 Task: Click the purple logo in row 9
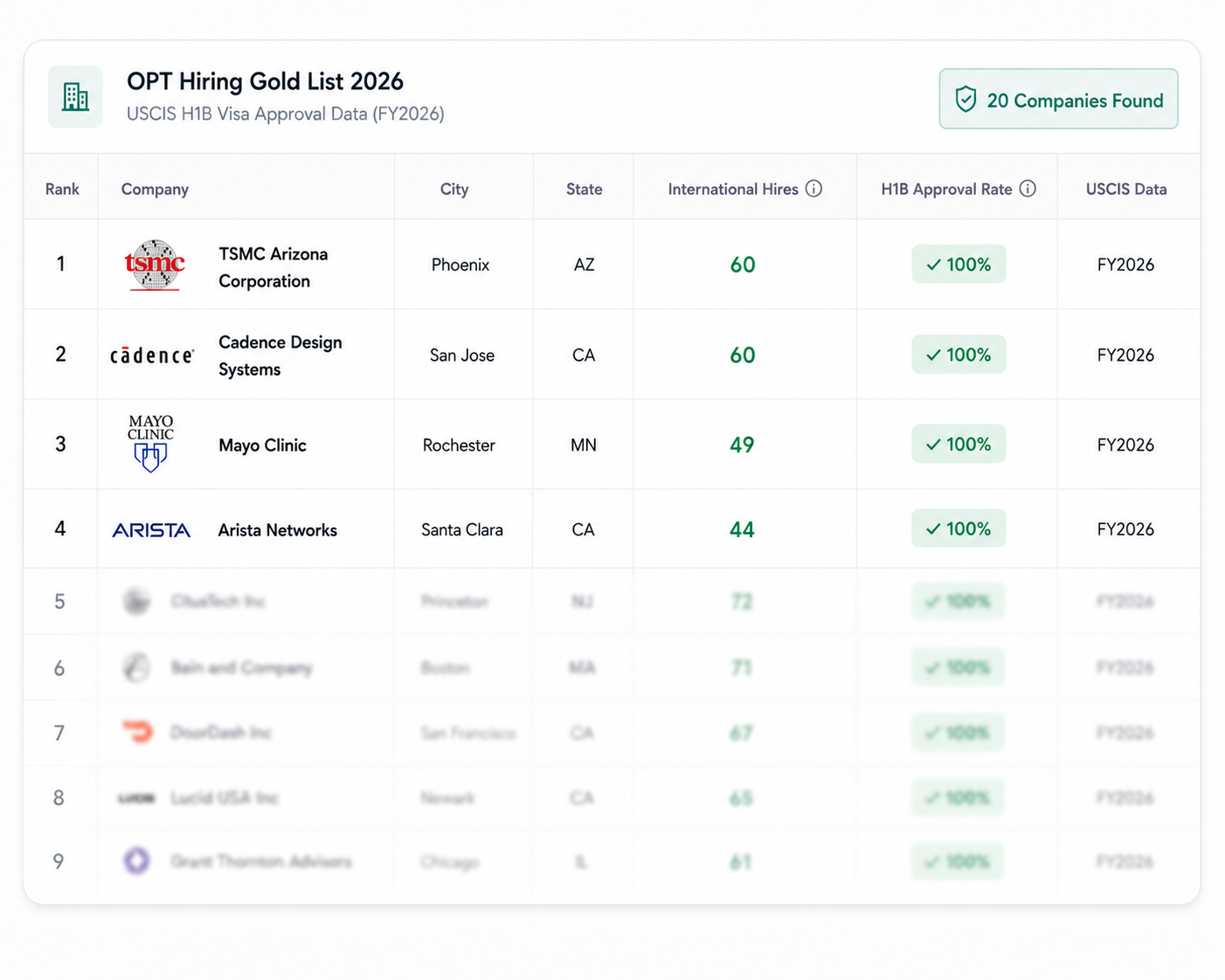click(136, 861)
